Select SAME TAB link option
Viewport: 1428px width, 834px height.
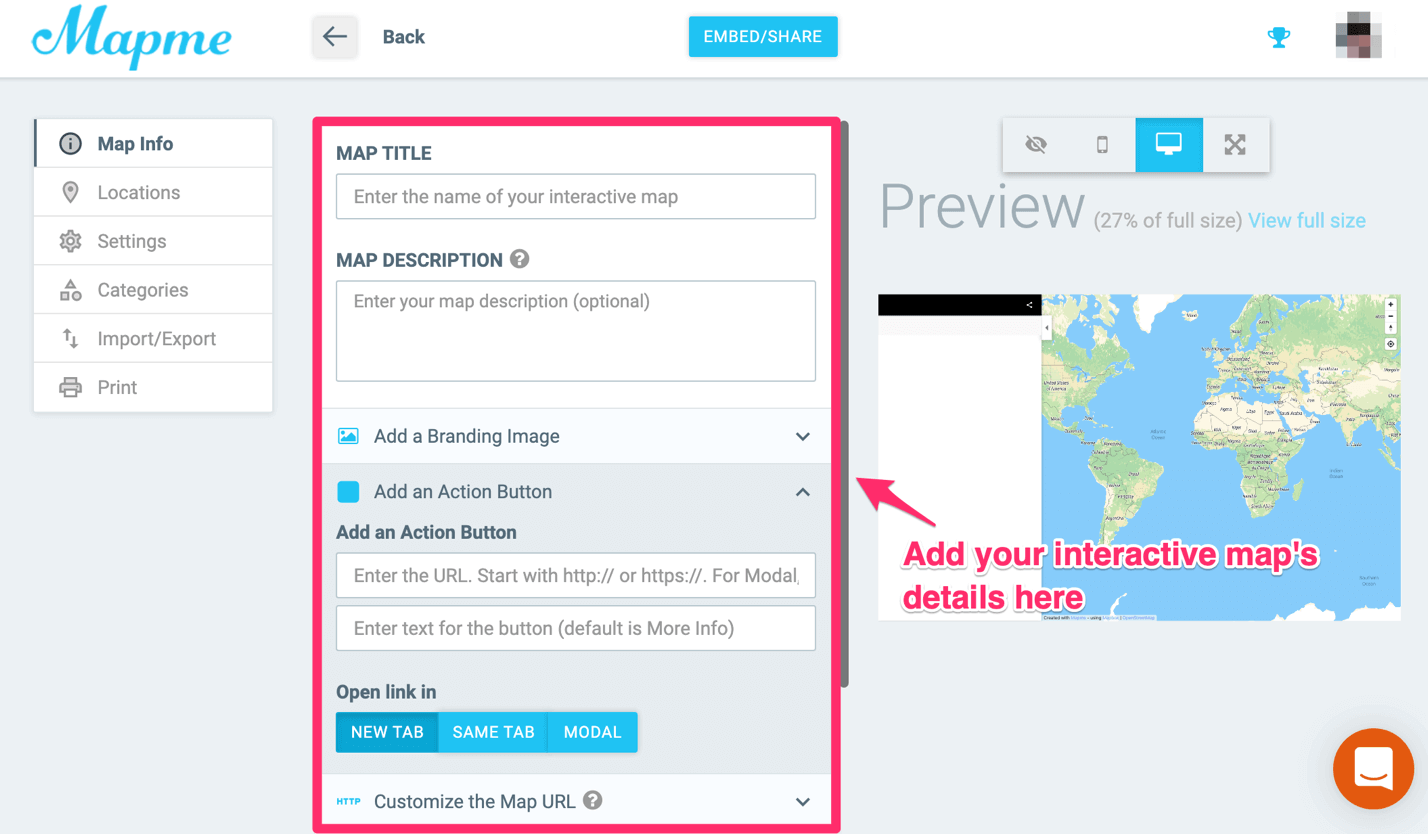pyautogui.click(x=494, y=732)
